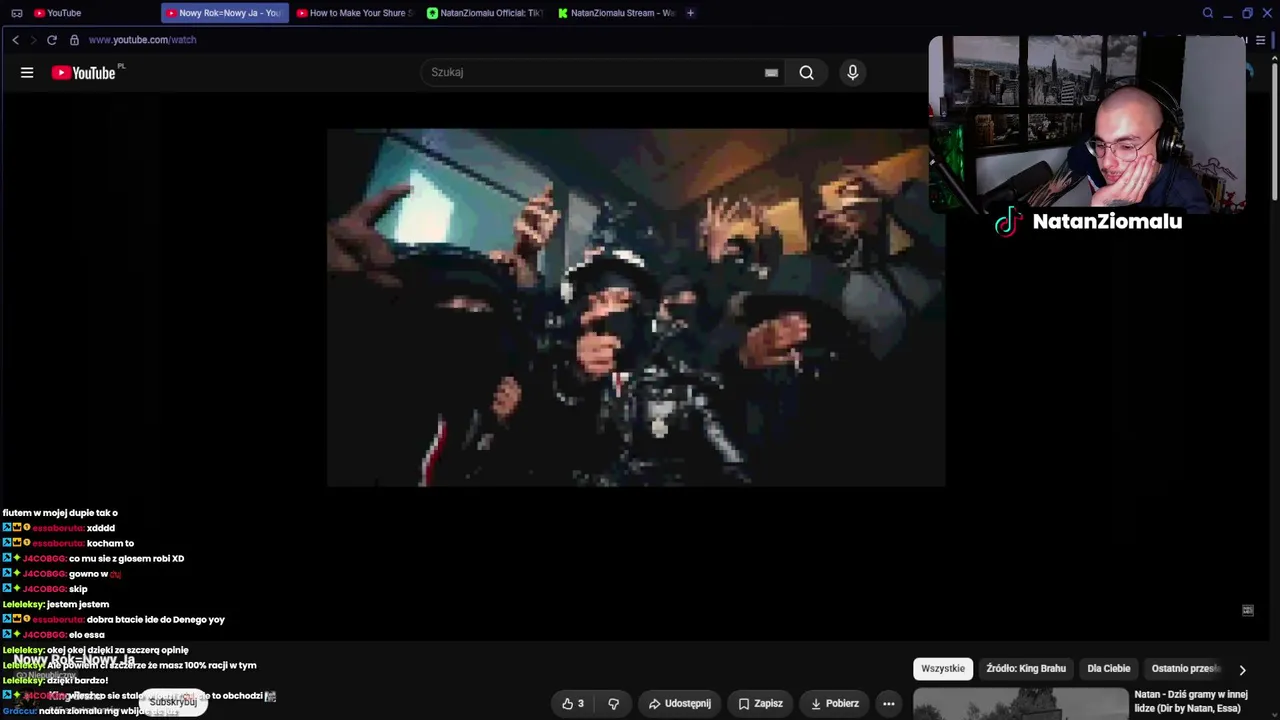Reload the page with refresh icon
This screenshot has height=720, width=1280.
[x=52, y=40]
